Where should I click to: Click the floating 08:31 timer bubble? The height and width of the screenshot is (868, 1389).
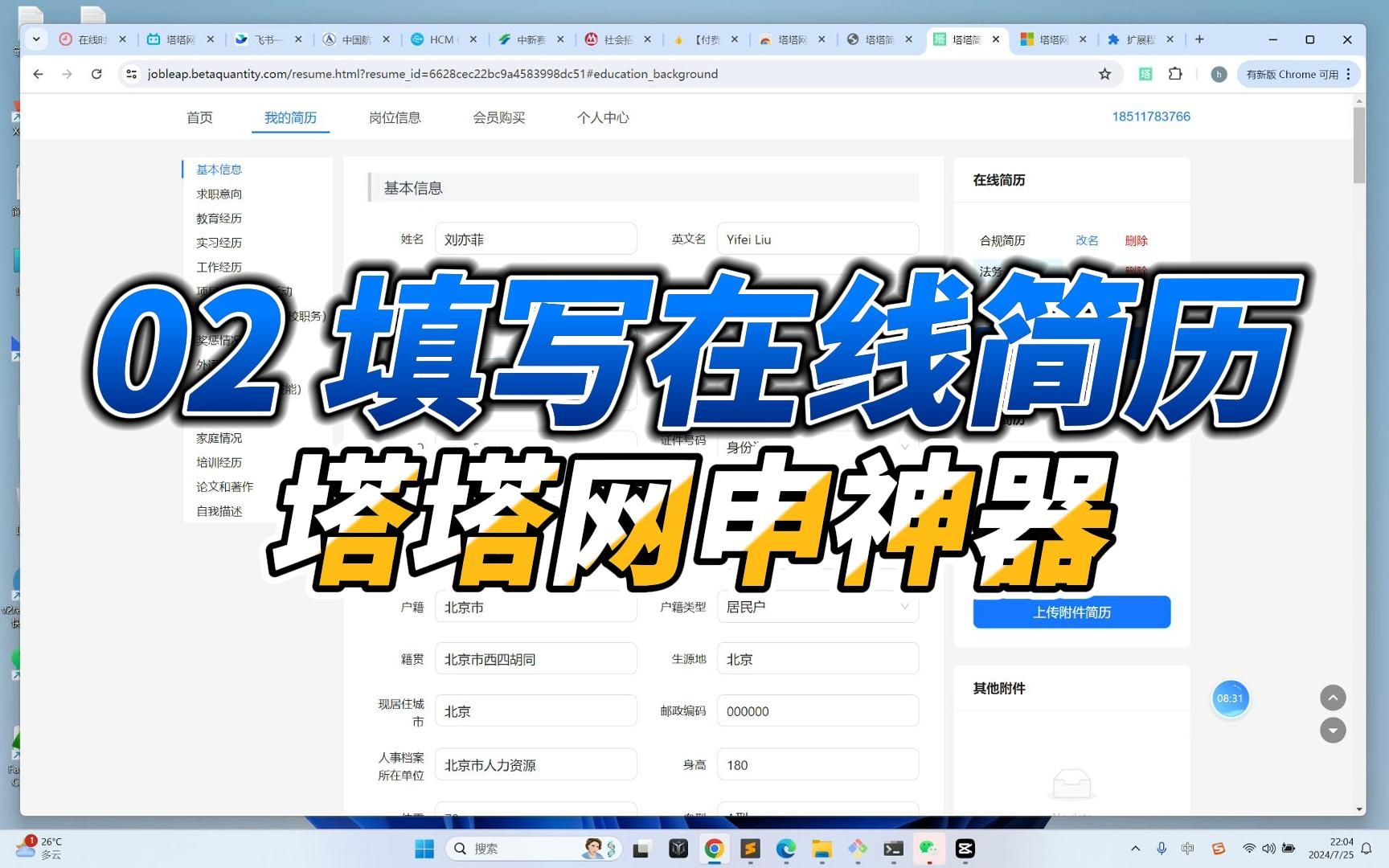[x=1230, y=698]
